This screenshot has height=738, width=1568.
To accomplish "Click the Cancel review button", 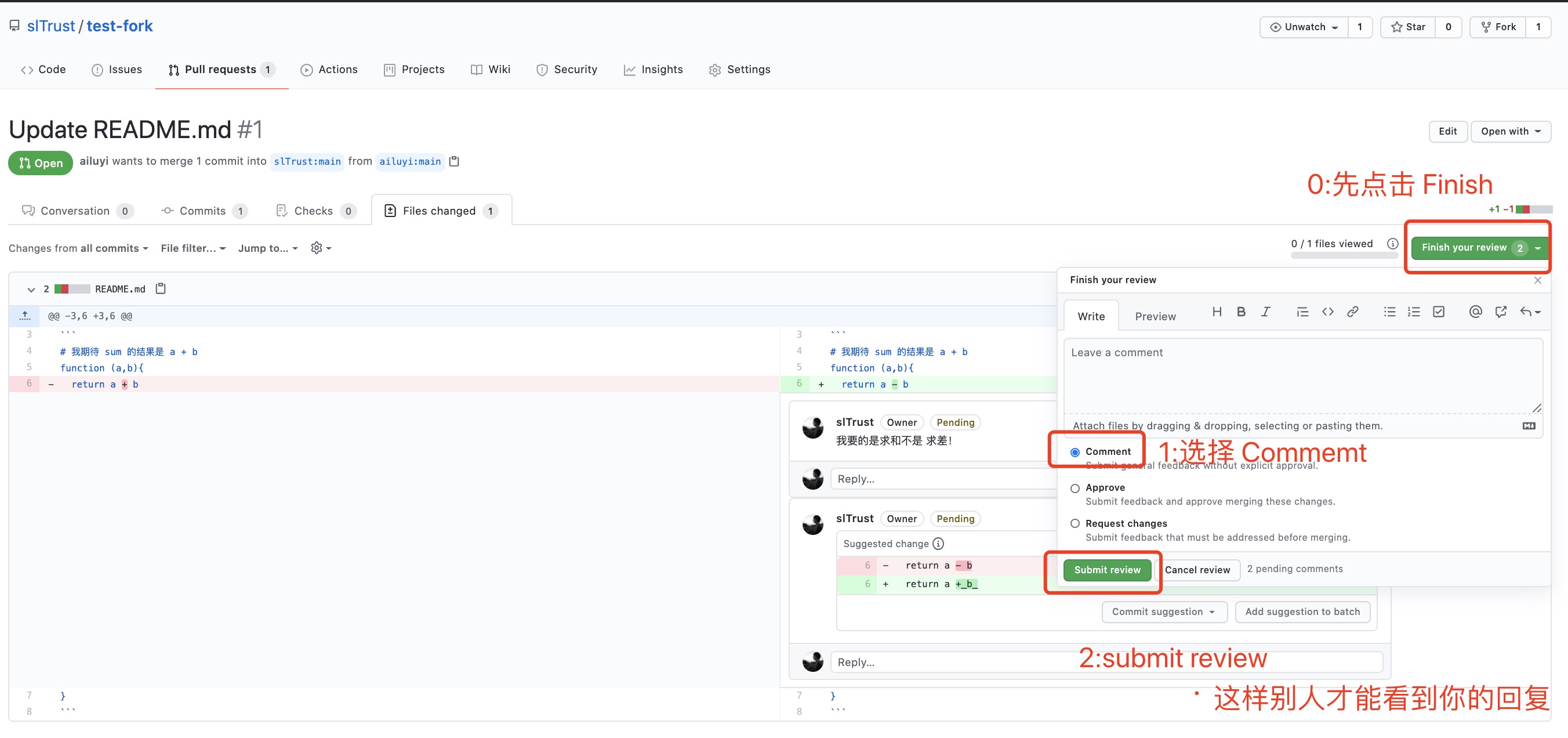I will 1197,569.
